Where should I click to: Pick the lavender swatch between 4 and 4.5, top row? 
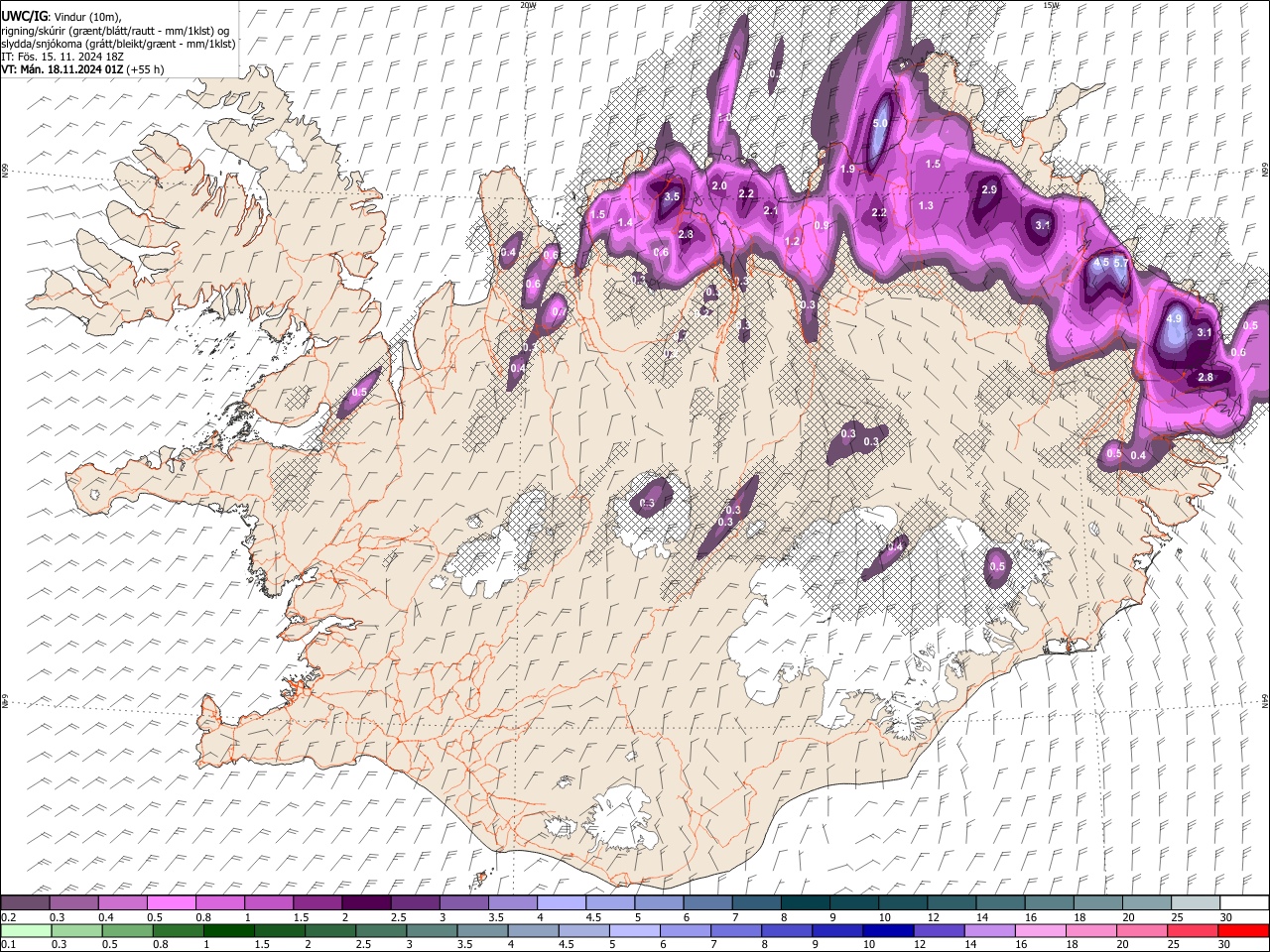click(560, 902)
